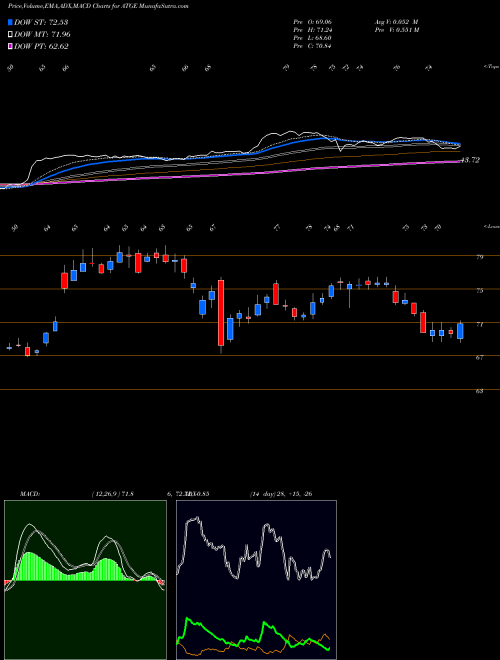500x660 pixels.
Task: Click the 'Avg V: 0.052 M' volume text
Action: (x=396, y=21)
